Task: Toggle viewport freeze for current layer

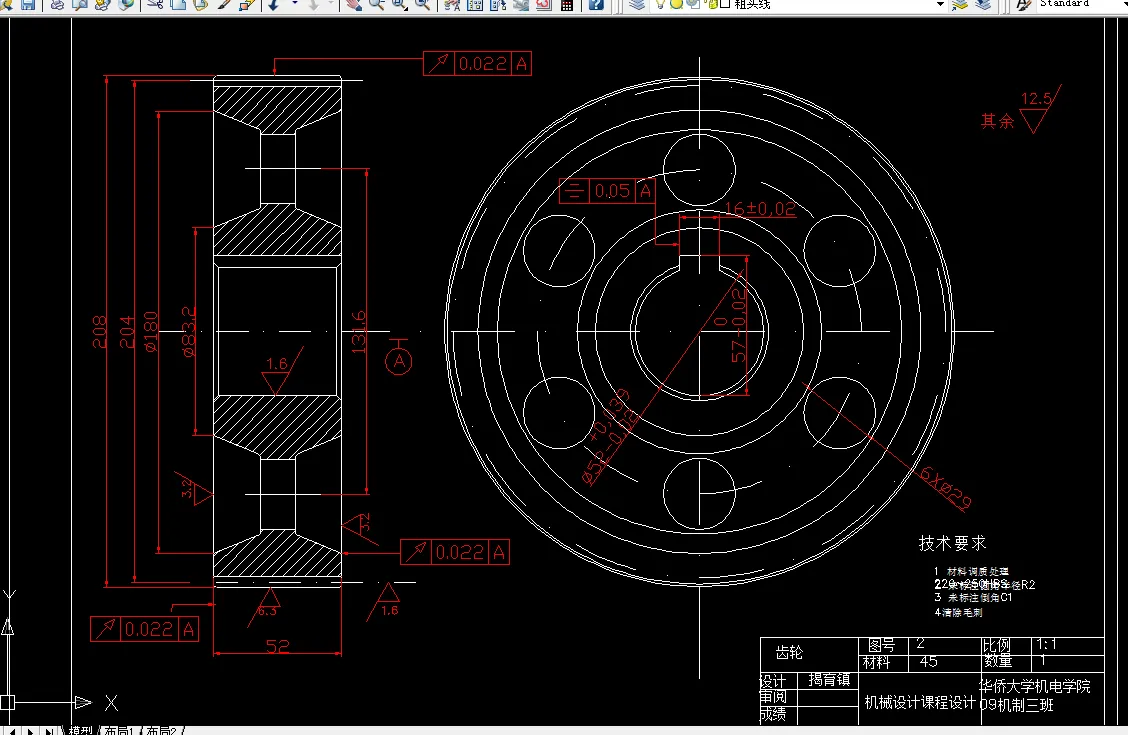Action: pyautogui.click(x=692, y=4)
